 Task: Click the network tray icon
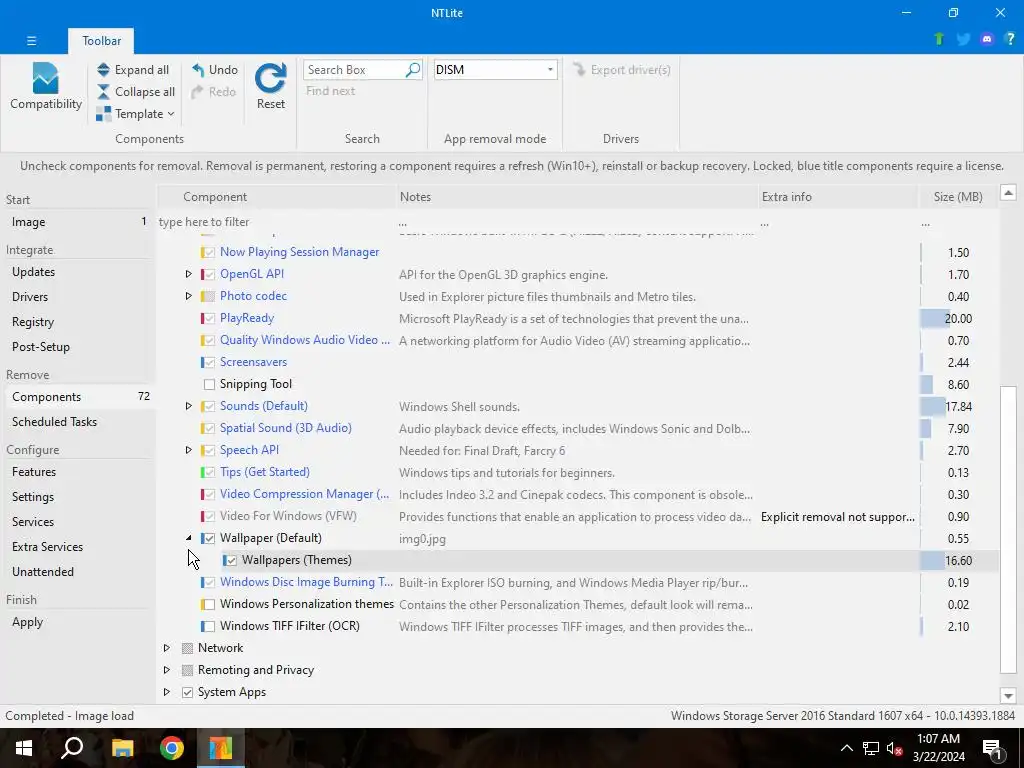(871, 748)
